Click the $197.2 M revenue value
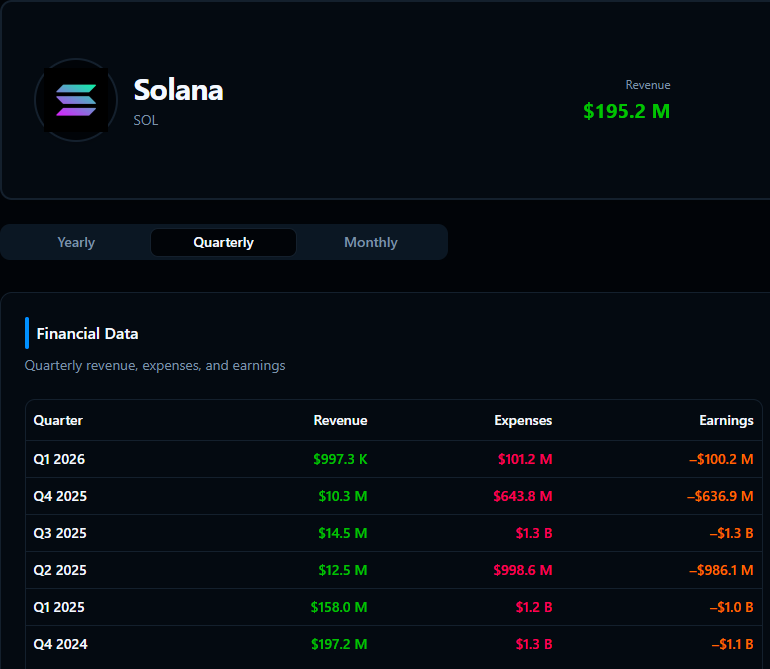 pyautogui.click(x=339, y=644)
